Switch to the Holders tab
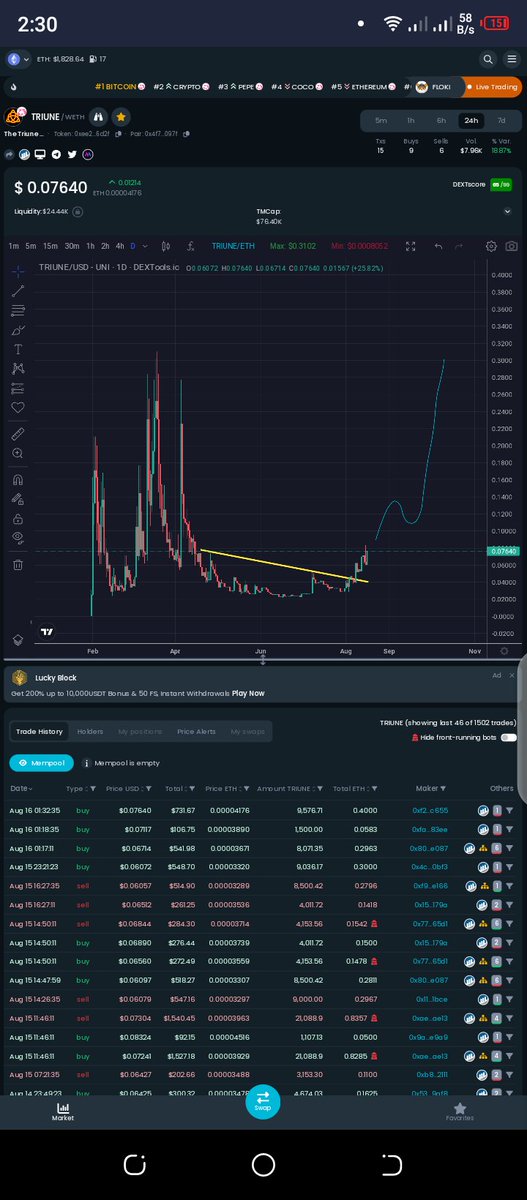This screenshot has width=527, height=1200. point(90,731)
